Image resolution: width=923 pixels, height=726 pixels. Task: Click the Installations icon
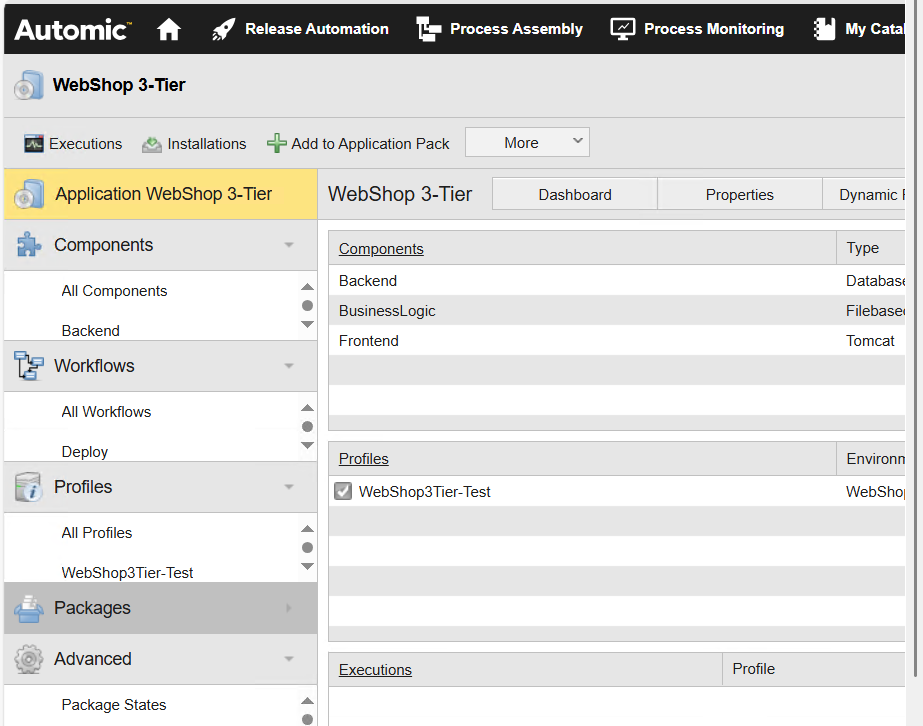pos(152,144)
